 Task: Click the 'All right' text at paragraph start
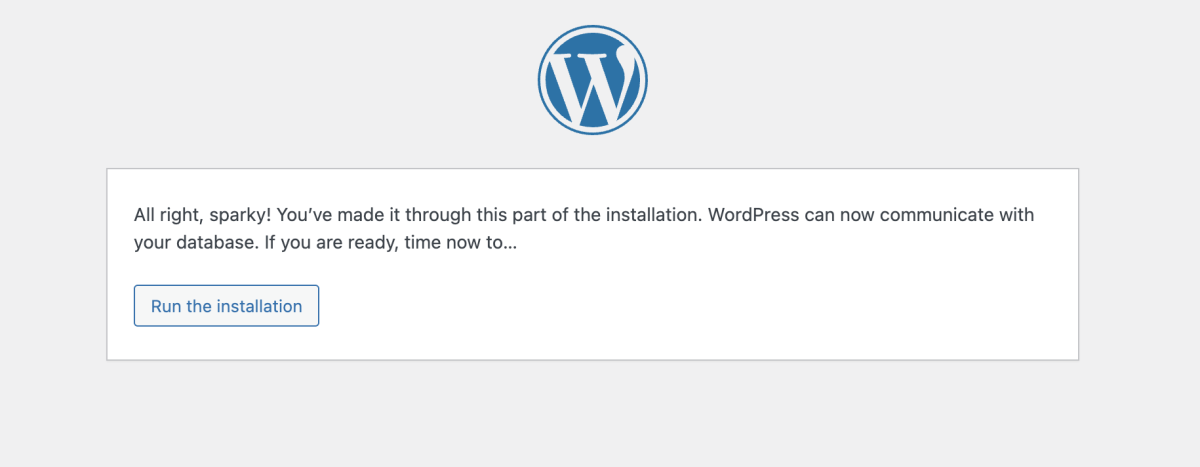click(167, 215)
